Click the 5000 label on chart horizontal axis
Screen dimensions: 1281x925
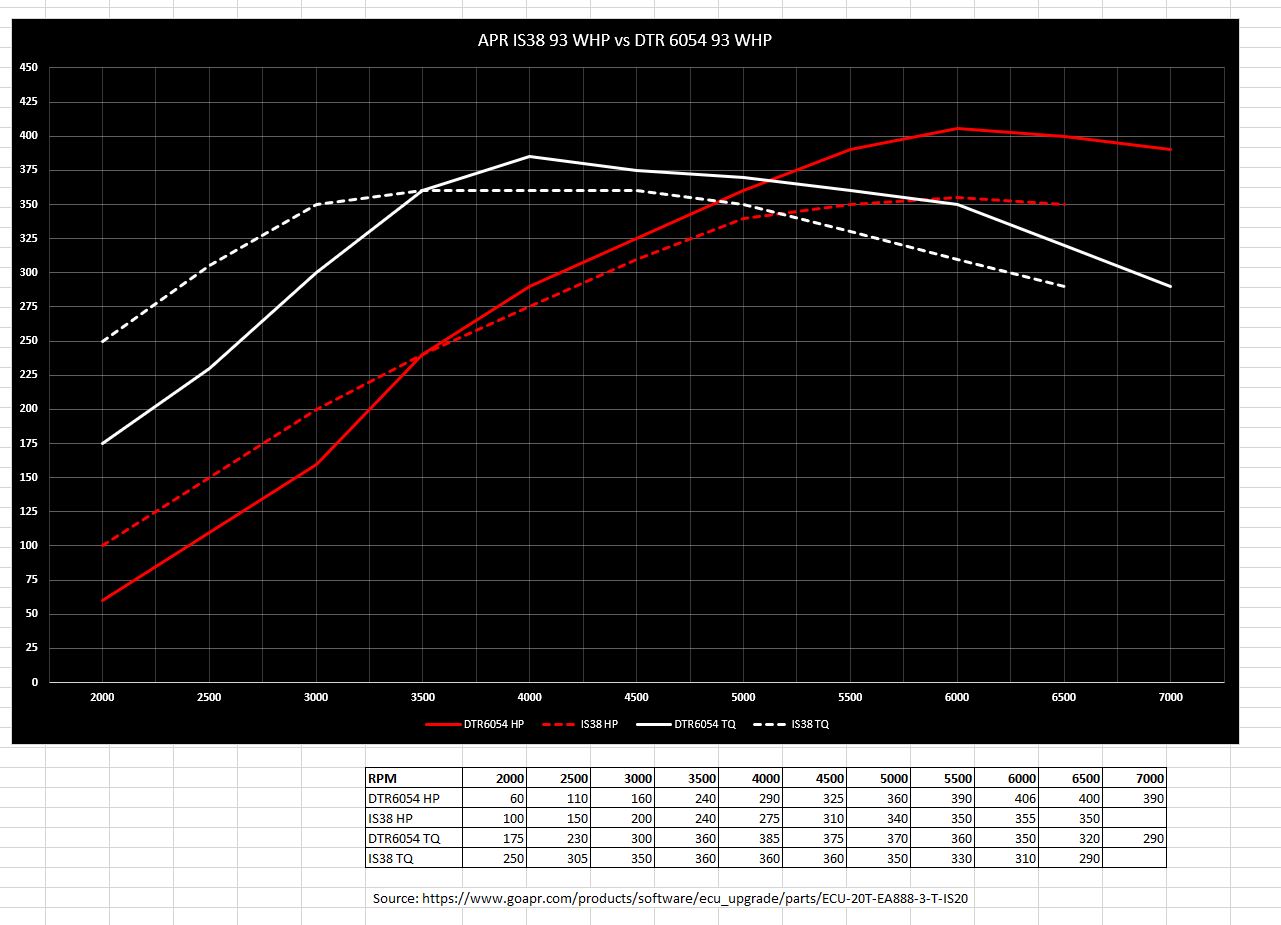point(743,697)
